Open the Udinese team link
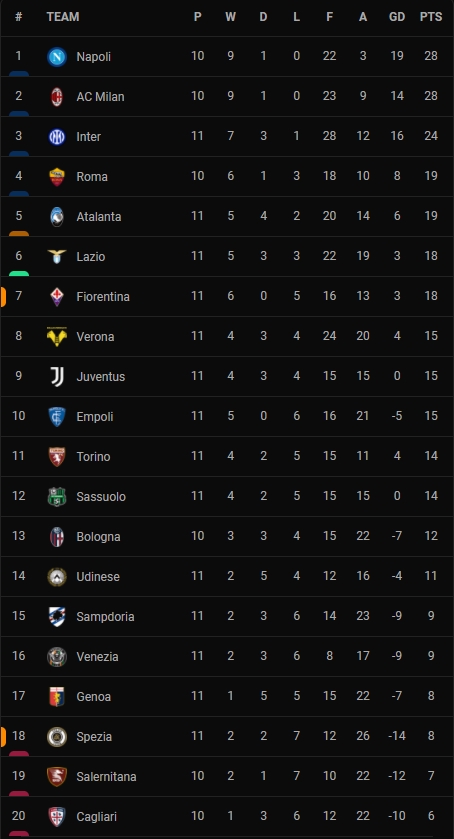This screenshot has width=454, height=839. 98,577
